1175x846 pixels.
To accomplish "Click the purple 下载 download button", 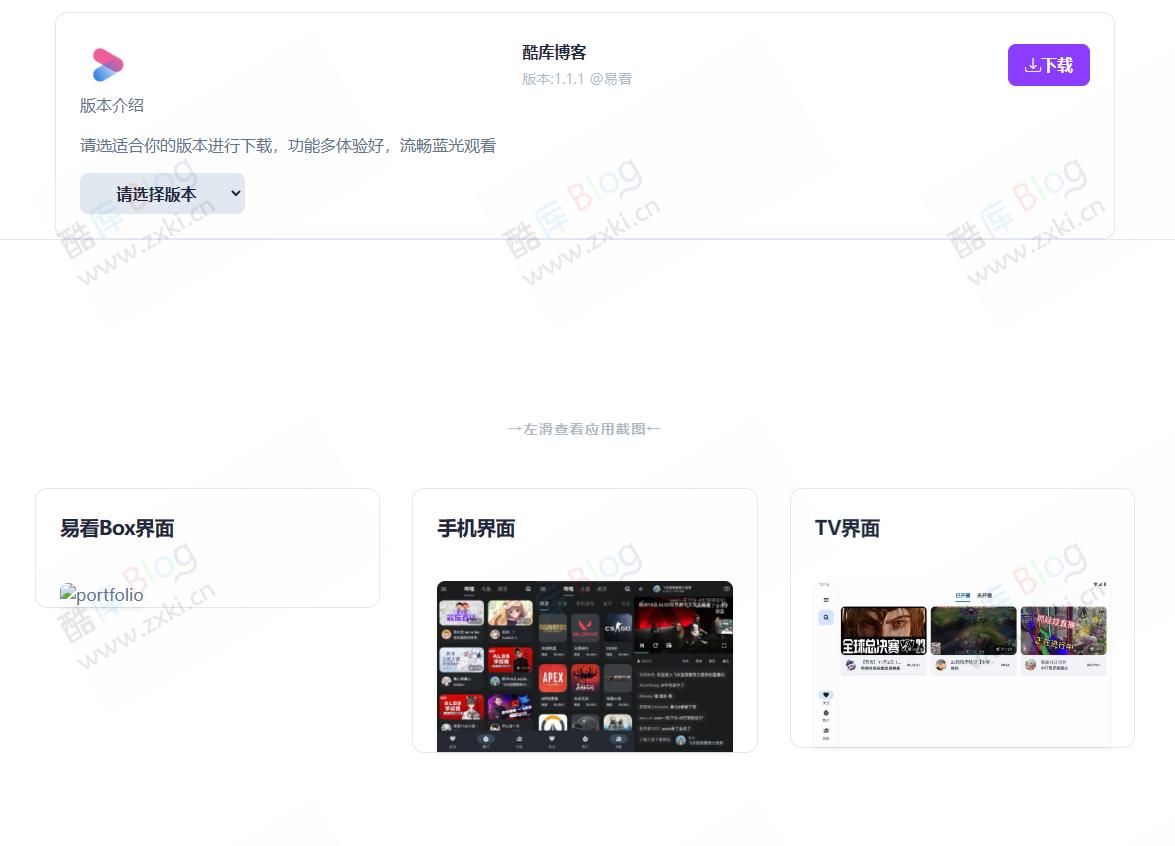I will pyautogui.click(x=1048, y=64).
